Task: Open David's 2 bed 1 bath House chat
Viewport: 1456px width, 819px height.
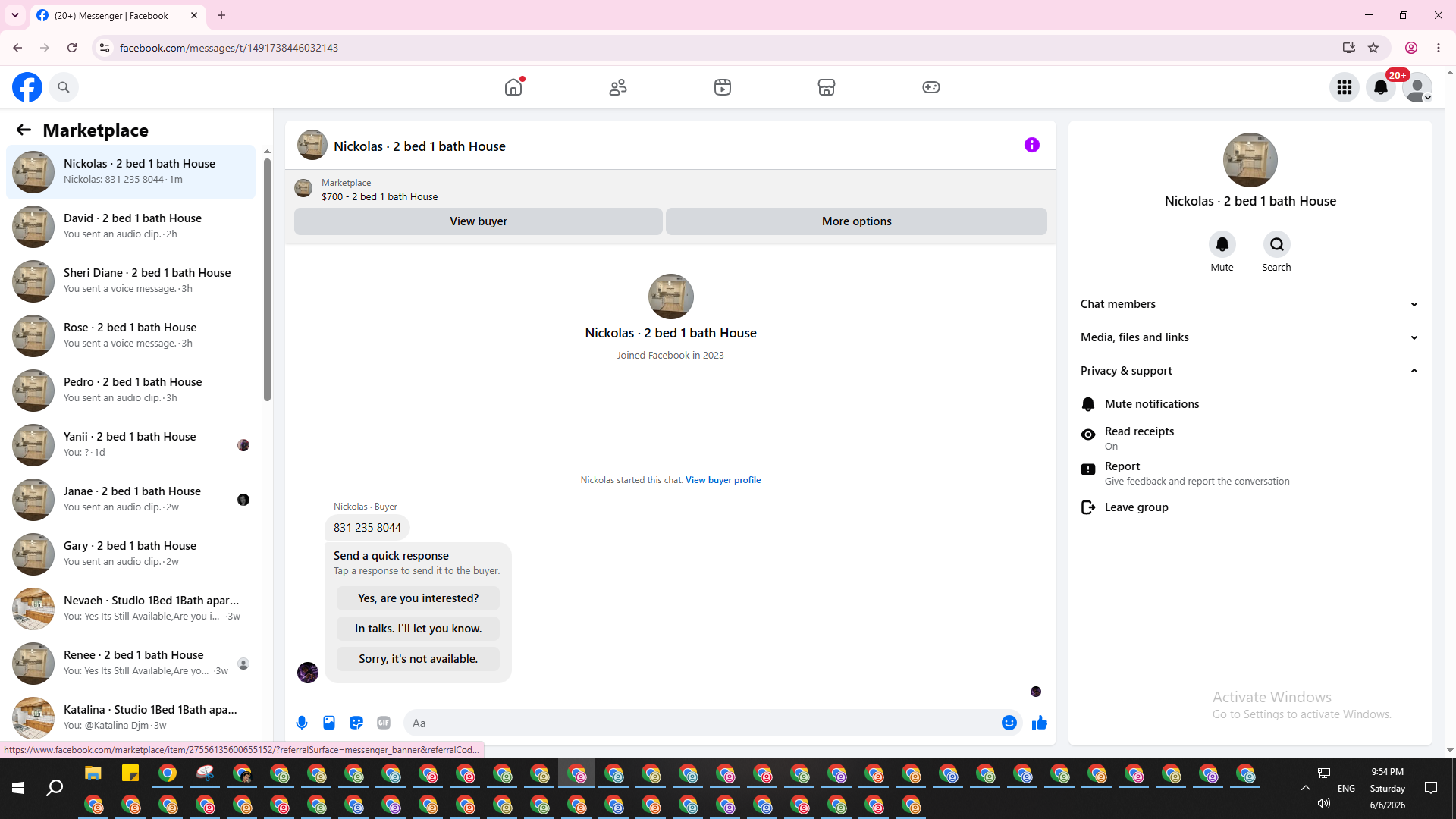Action: (131, 227)
